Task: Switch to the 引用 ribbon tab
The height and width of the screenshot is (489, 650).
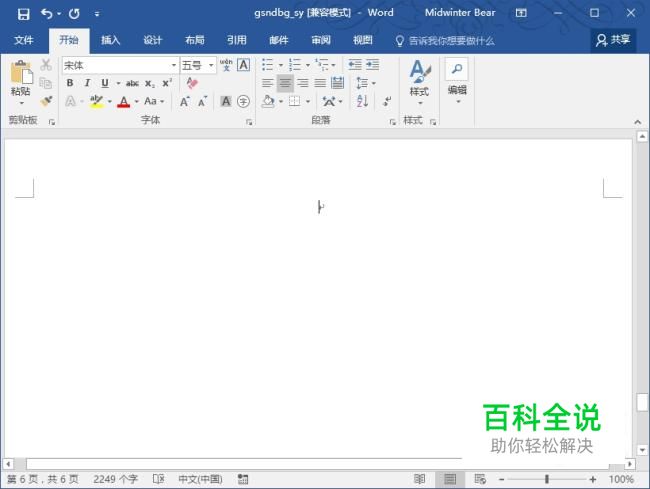Action: (x=237, y=40)
